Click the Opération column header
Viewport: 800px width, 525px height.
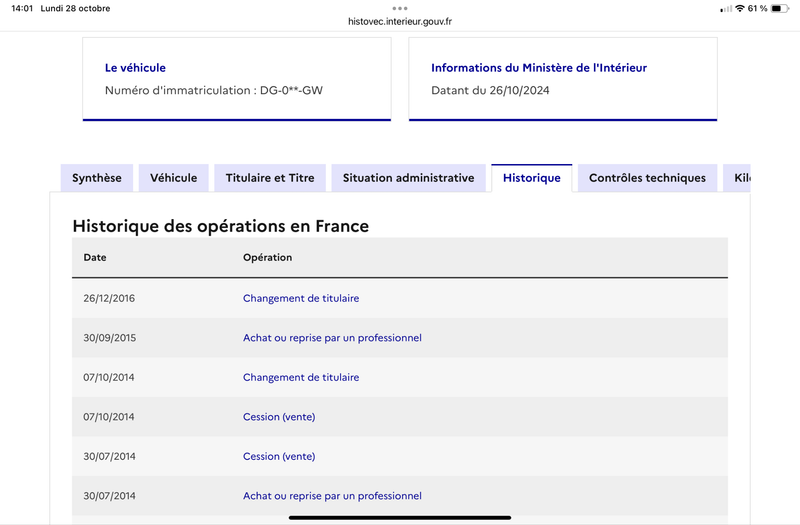(267, 258)
